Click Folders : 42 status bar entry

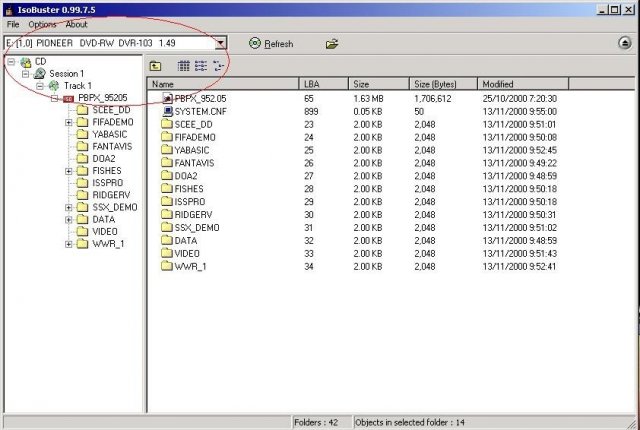[316, 423]
